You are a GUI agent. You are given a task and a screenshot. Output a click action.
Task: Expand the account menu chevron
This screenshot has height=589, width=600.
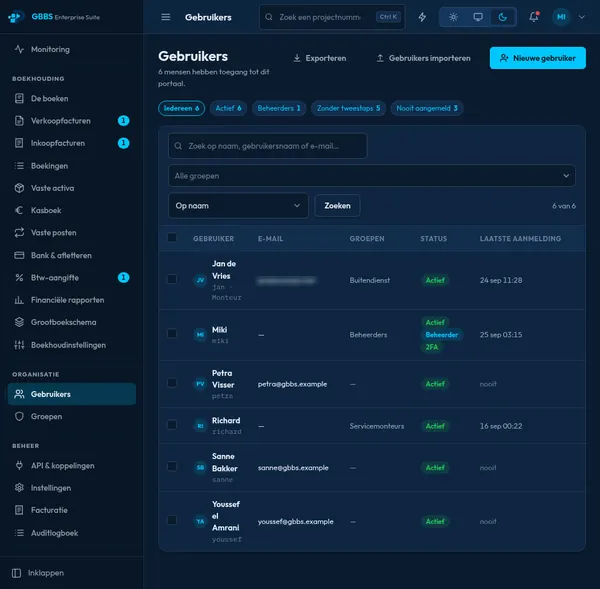[582, 17]
